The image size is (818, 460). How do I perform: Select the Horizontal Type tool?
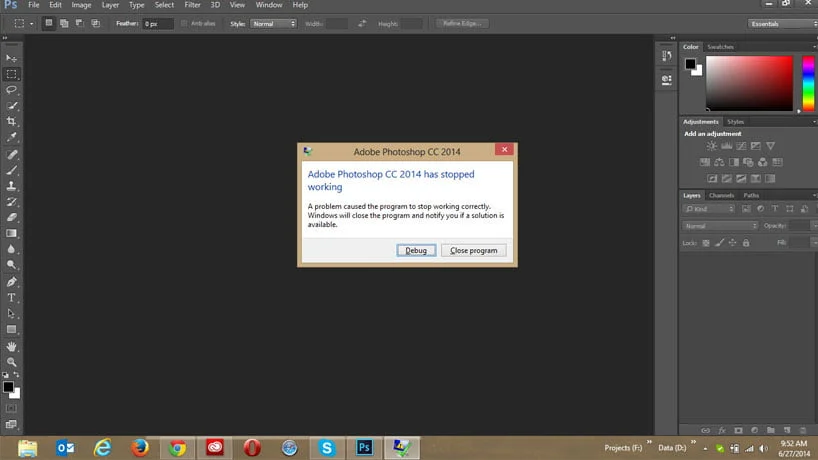[11, 298]
